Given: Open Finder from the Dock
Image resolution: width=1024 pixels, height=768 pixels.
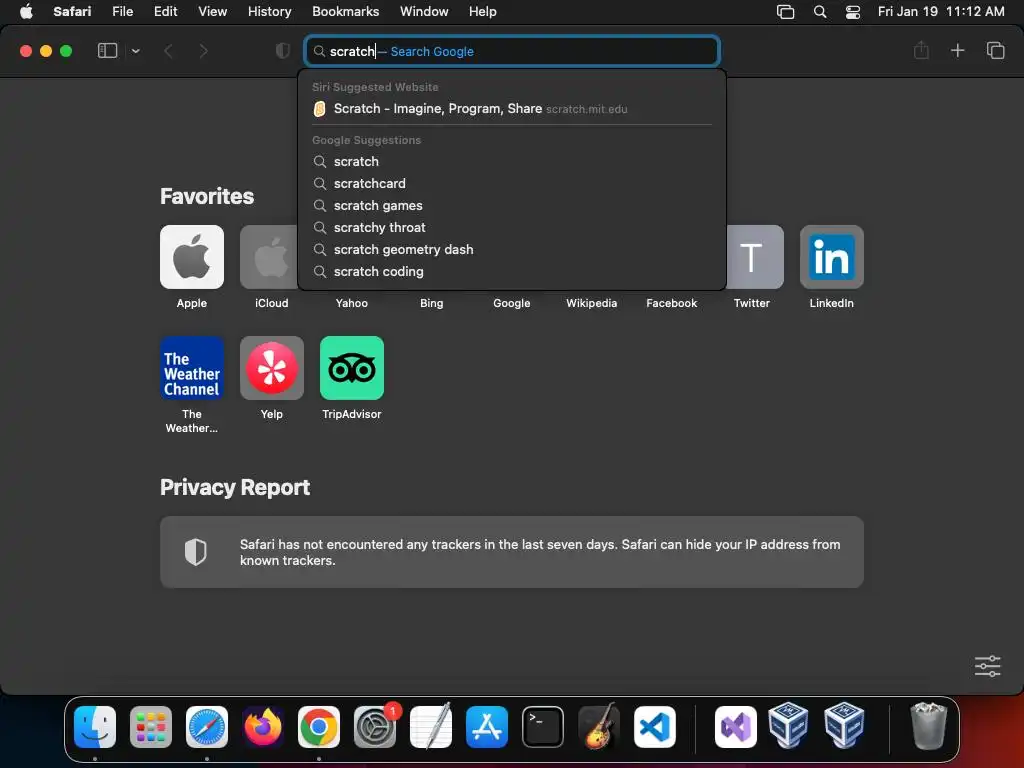Looking at the screenshot, I should [x=95, y=727].
